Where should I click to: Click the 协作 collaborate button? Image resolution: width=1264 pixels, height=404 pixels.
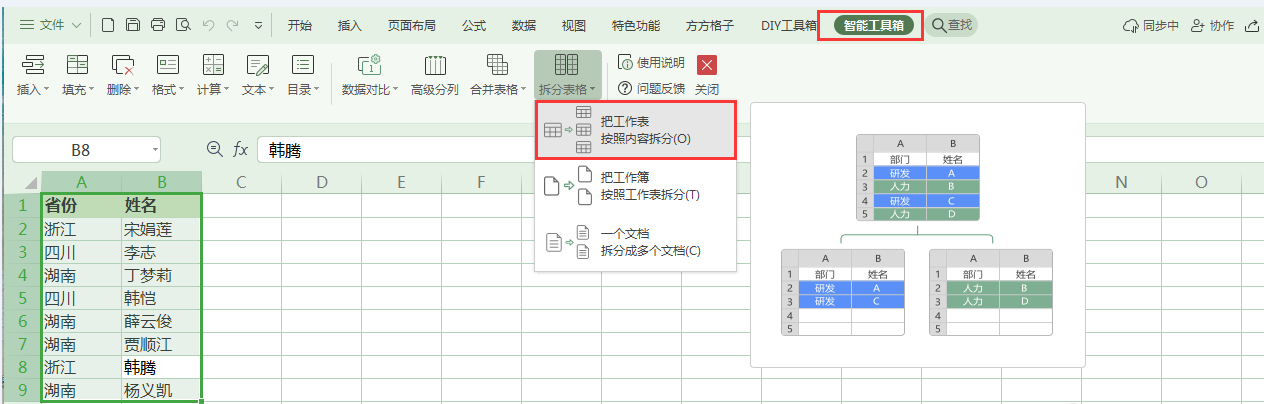point(1212,25)
